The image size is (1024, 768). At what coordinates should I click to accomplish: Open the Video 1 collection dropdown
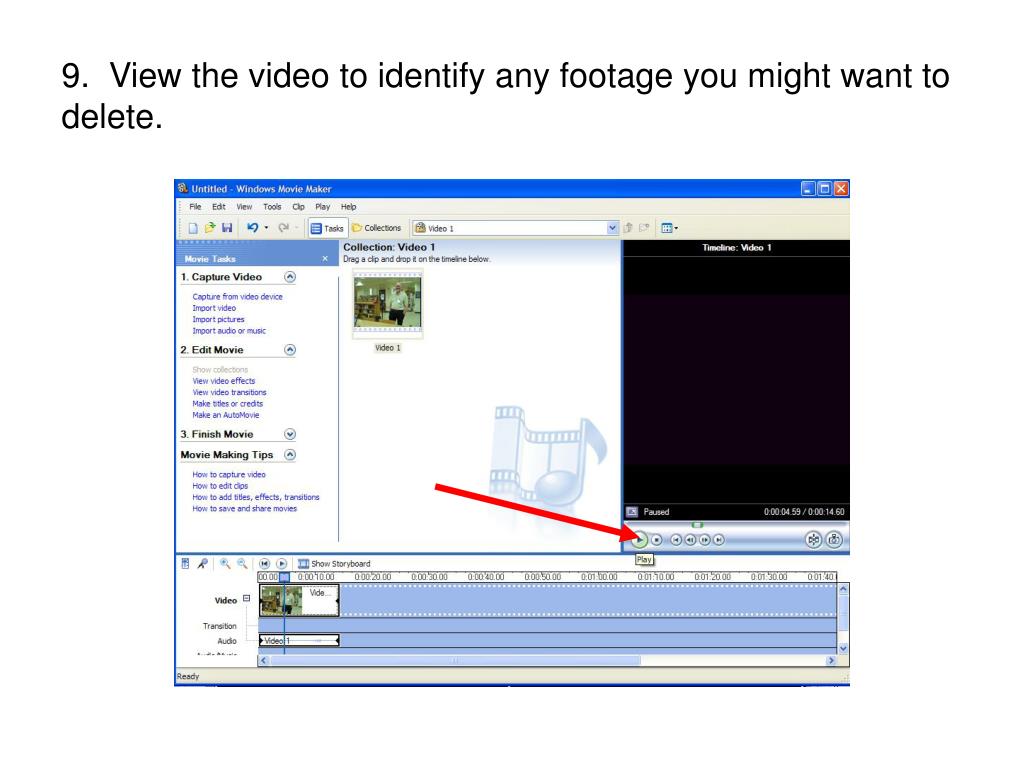pos(612,228)
